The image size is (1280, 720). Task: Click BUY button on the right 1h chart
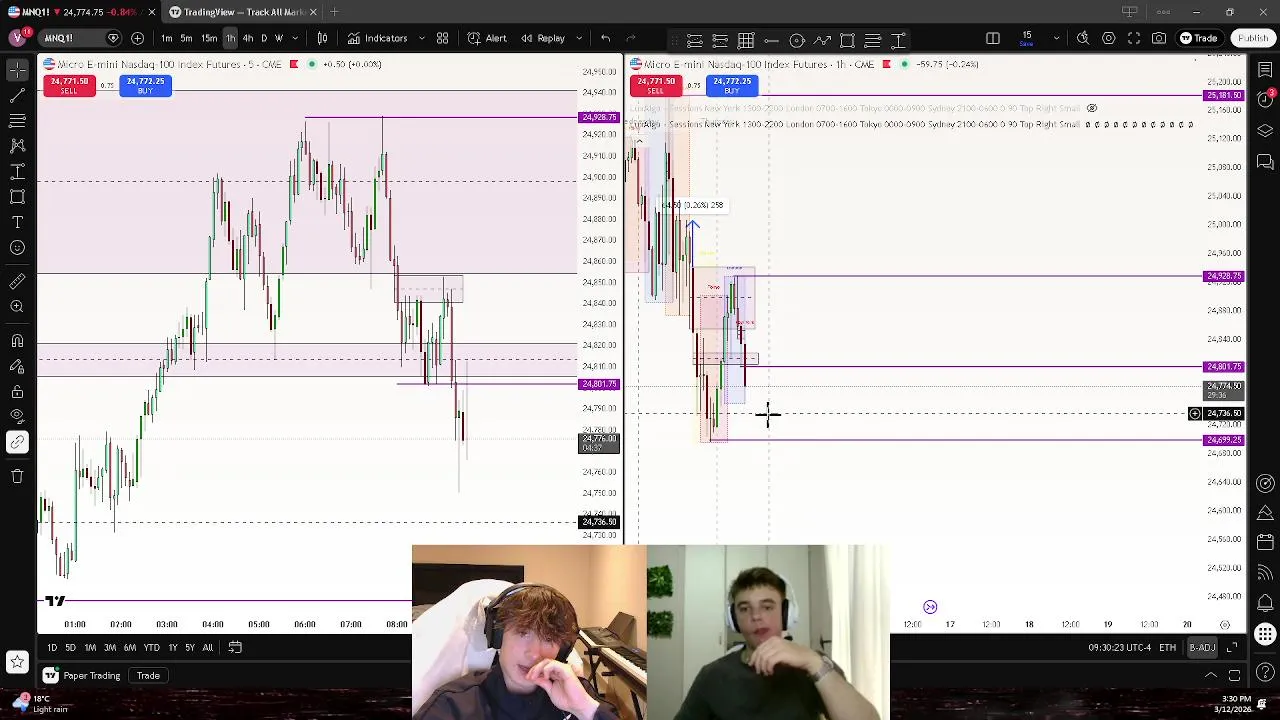[x=732, y=86]
